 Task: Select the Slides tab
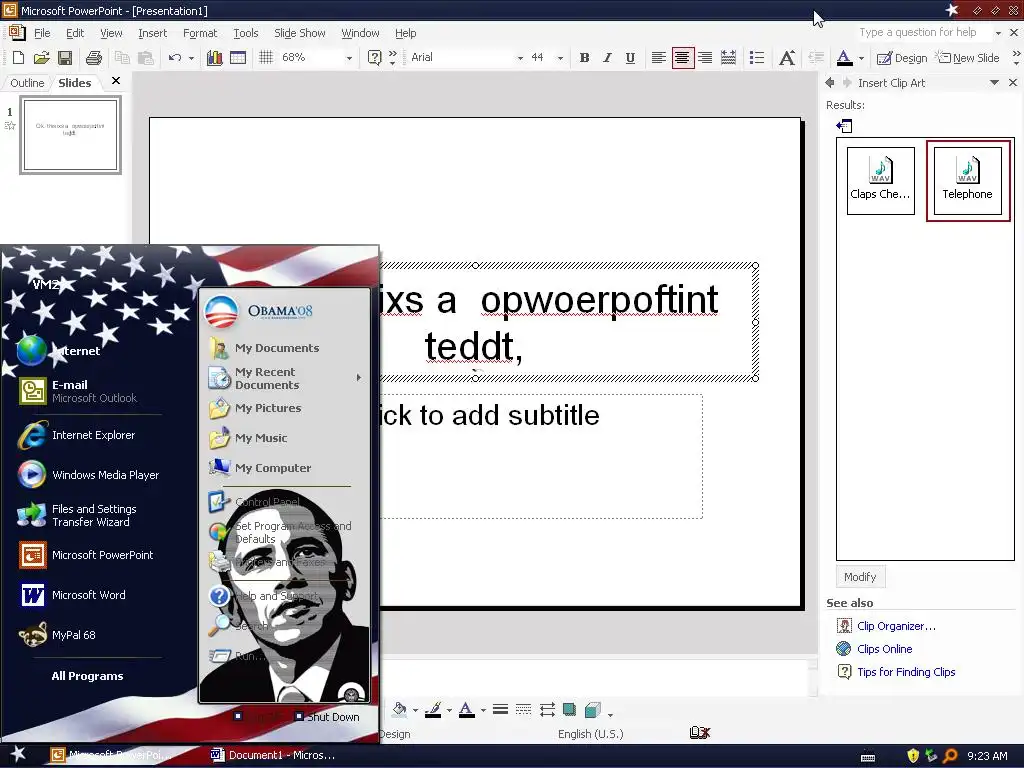(x=74, y=83)
